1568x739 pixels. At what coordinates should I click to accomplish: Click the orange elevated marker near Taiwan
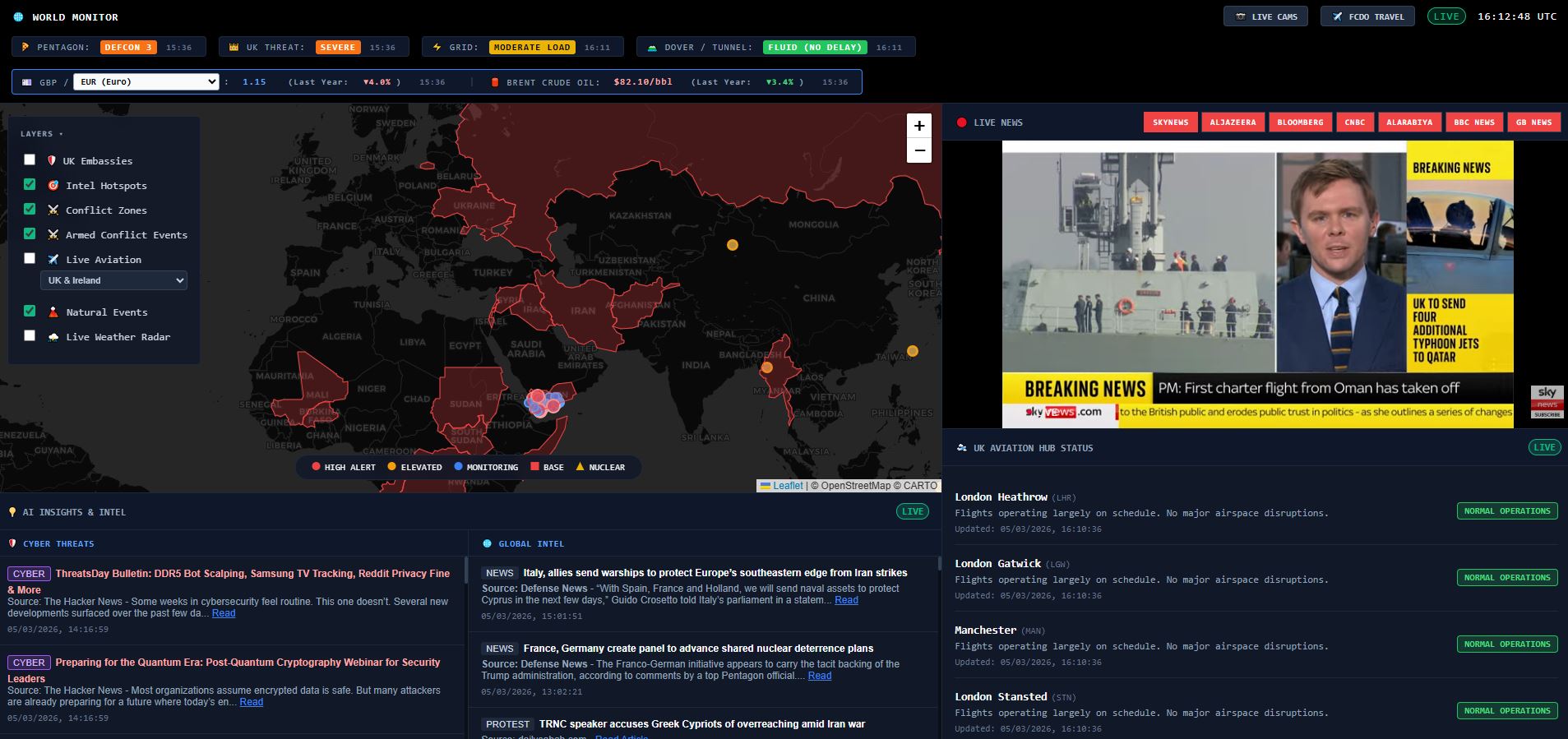912,351
